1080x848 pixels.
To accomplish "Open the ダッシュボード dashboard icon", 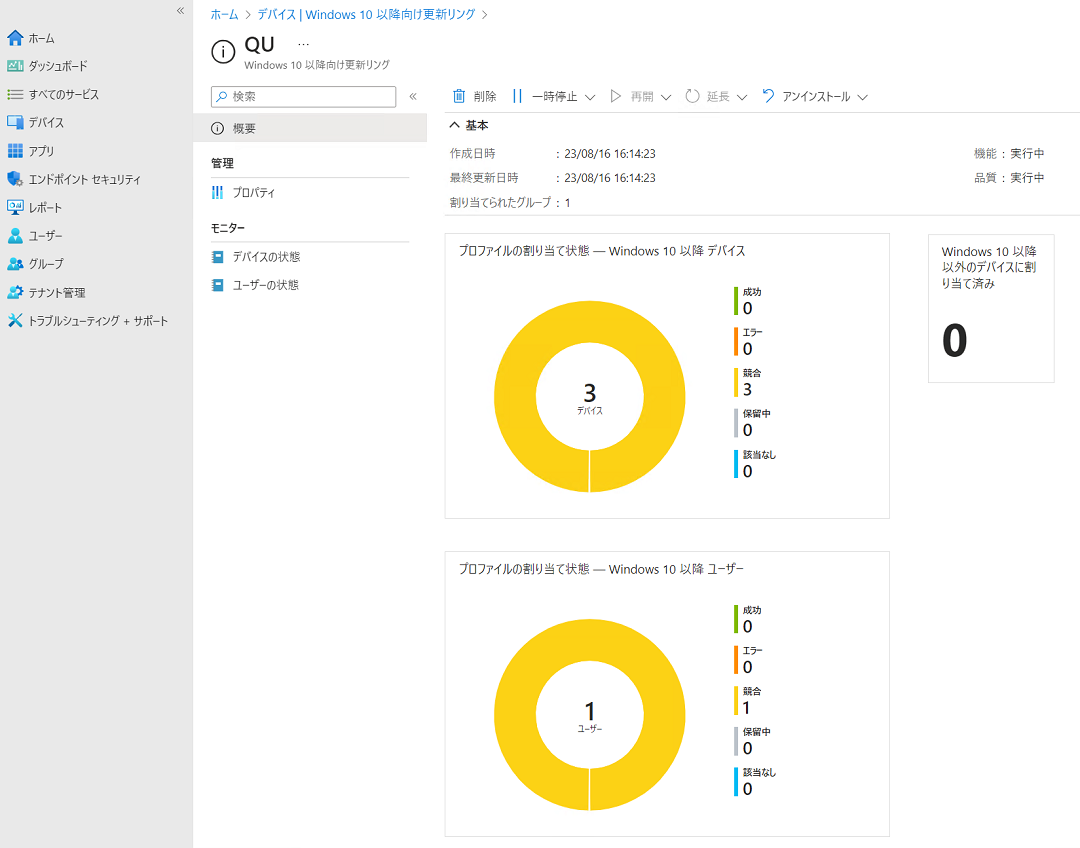I will (x=15, y=66).
